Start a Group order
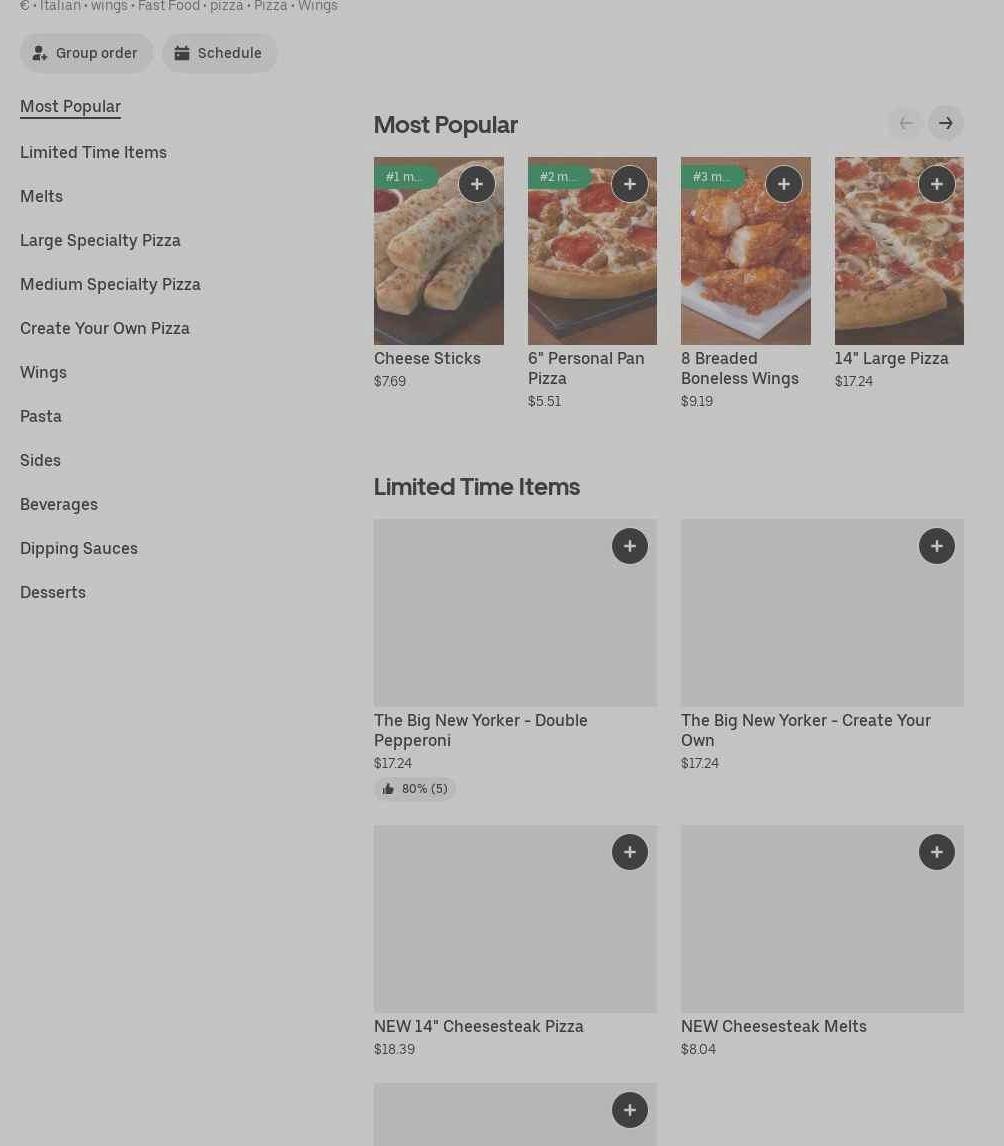The image size is (1004, 1146). pyautogui.click(x=87, y=53)
